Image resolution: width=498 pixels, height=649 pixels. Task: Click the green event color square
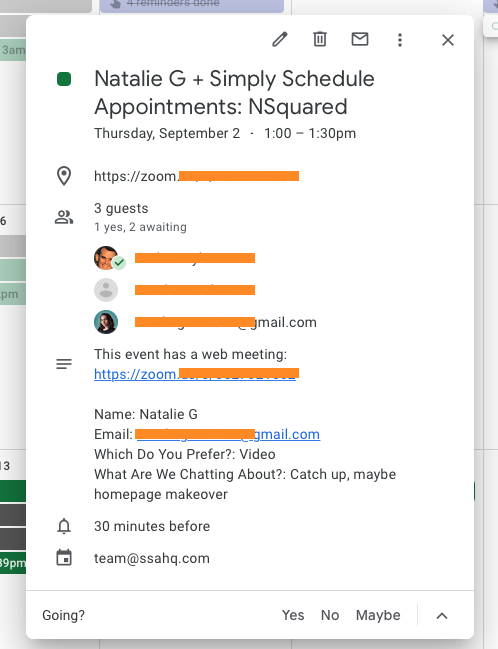pyautogui.click(x=64, y=79)
